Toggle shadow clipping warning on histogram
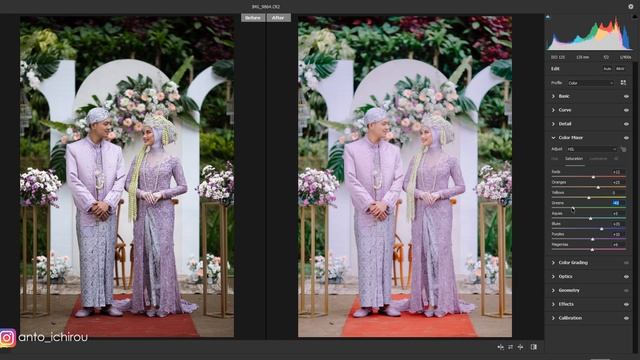Screen dimensions: 640x360 (x=548, y=17)
